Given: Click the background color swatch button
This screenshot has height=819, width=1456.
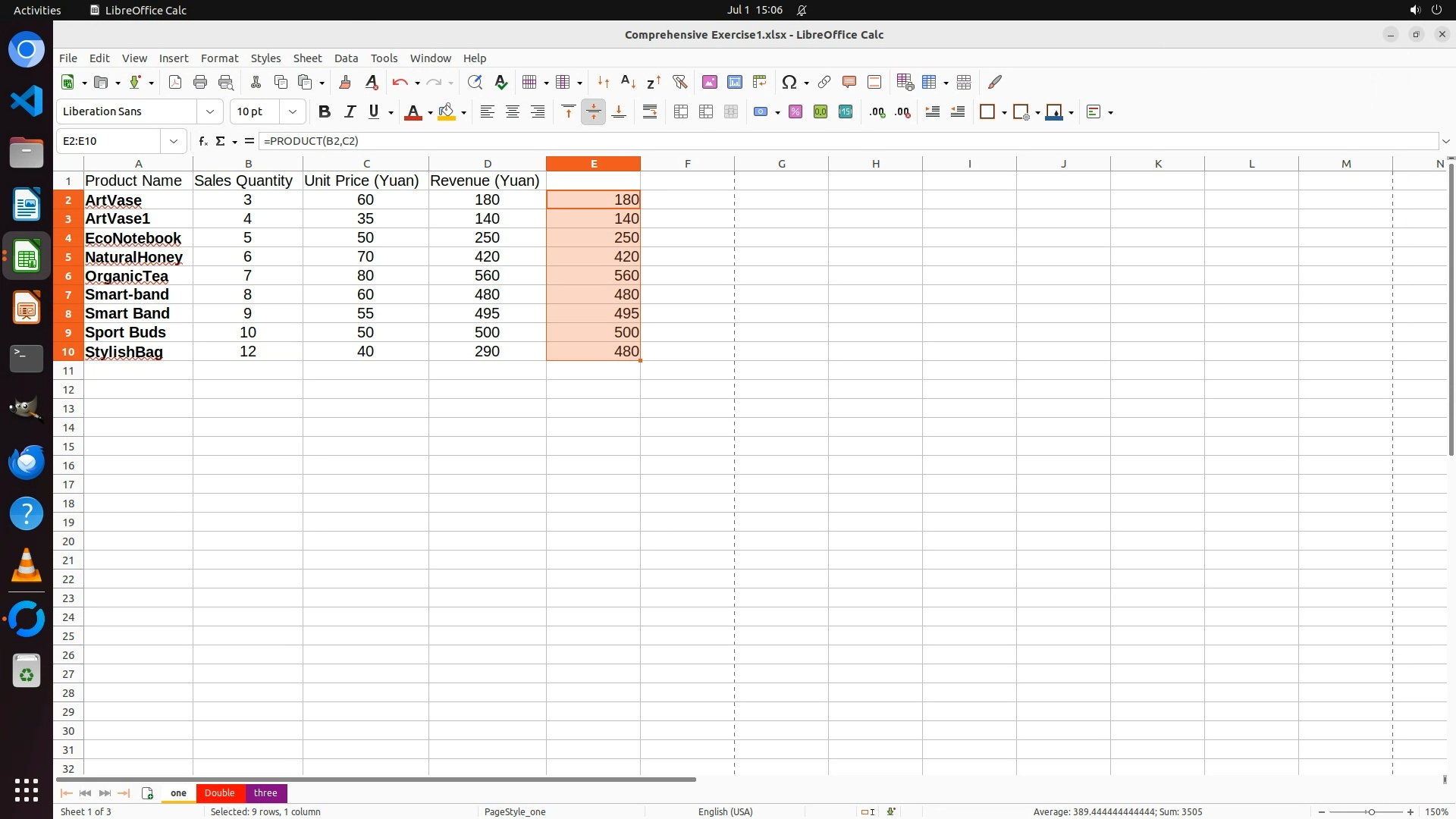Looking at the screenshot, I should click(447, 111).
